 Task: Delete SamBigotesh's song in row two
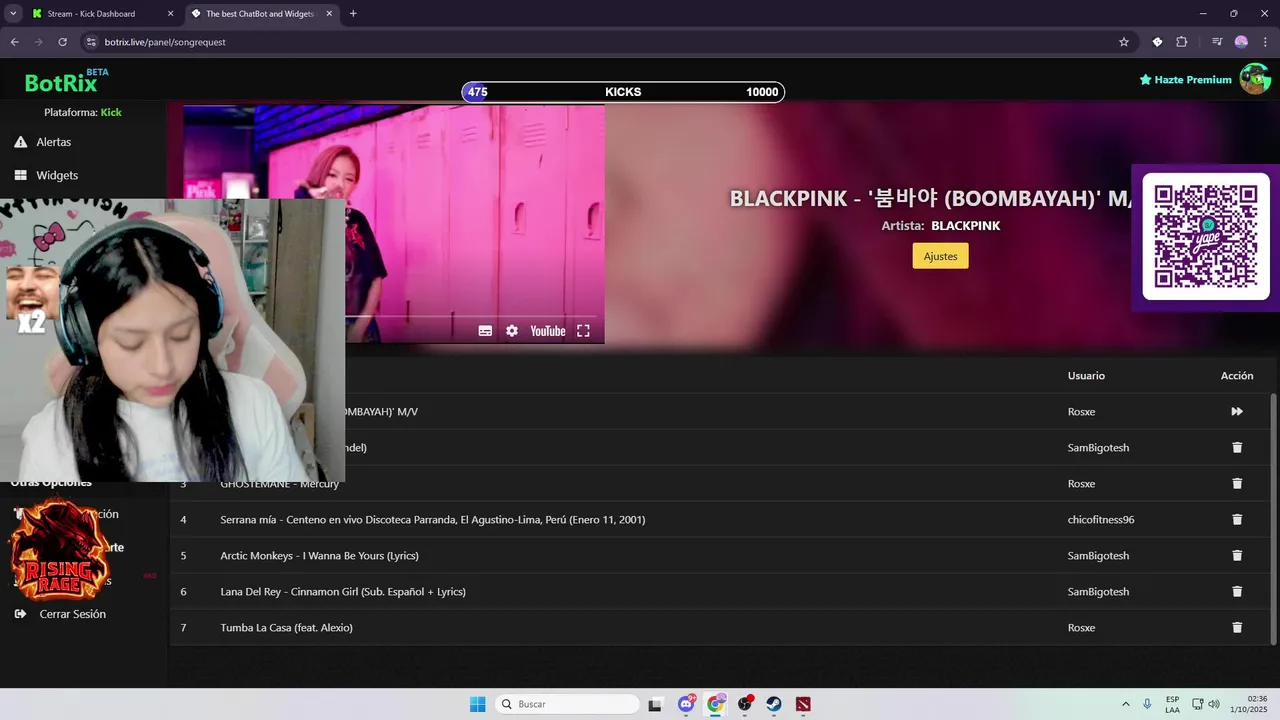click(x=1237, y=447)
